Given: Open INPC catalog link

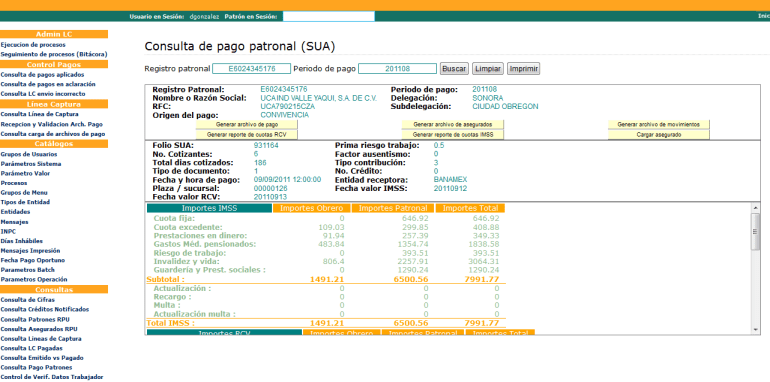Looking at the screenshot, I should (x=8, y=231).
